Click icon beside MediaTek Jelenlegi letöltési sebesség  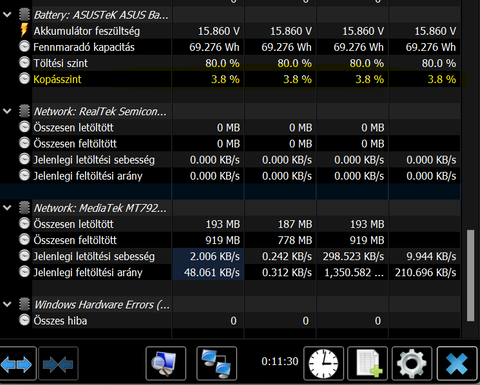pyautogui.click(x=24, y=256)
